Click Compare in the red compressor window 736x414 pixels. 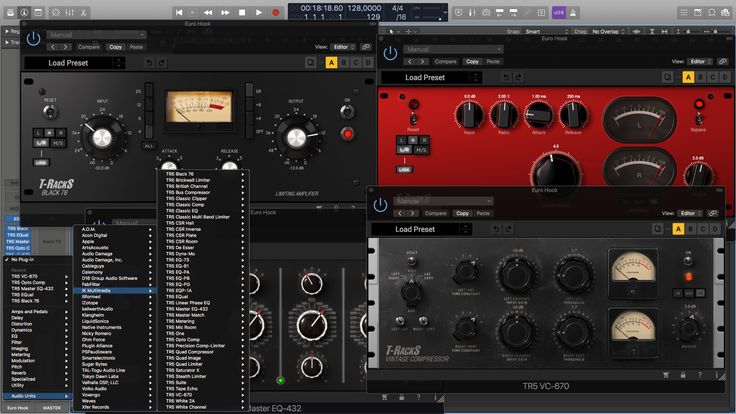coord(446,61)
